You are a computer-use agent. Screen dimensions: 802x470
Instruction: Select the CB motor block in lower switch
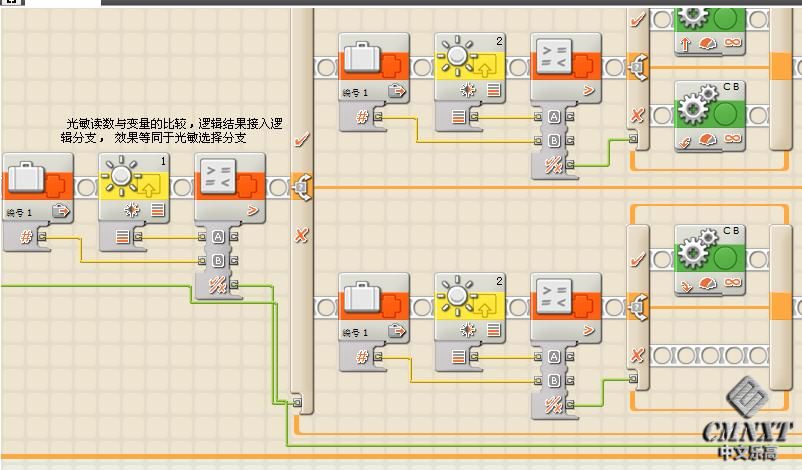click(710, 260)
